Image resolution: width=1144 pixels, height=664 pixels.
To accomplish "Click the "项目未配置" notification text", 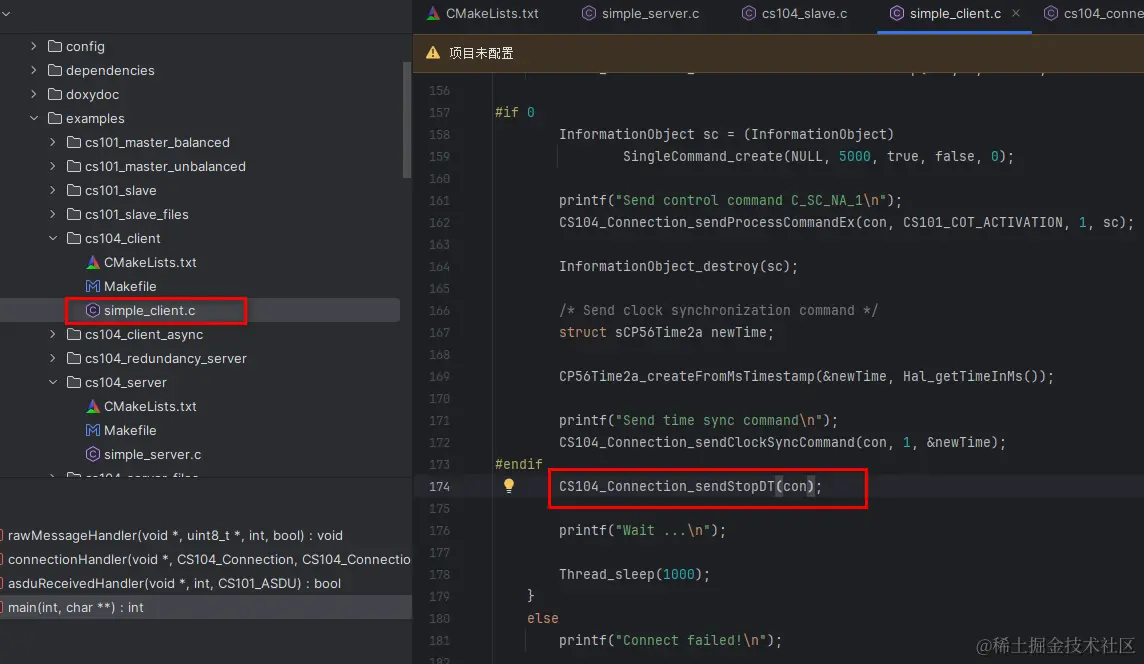I will [482, 53].
